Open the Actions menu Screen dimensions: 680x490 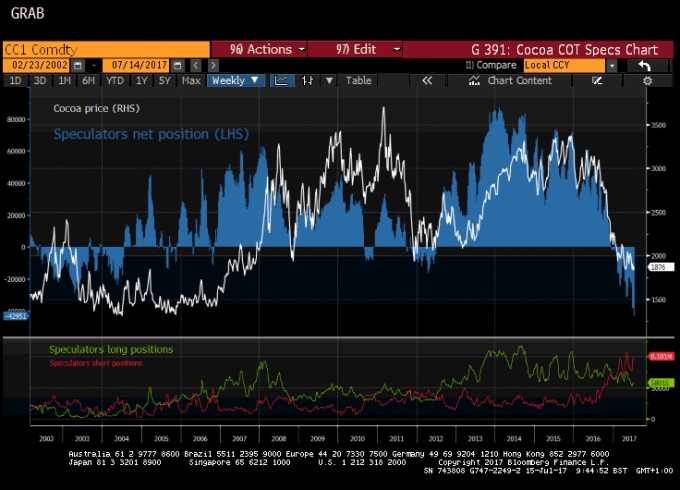260,49
